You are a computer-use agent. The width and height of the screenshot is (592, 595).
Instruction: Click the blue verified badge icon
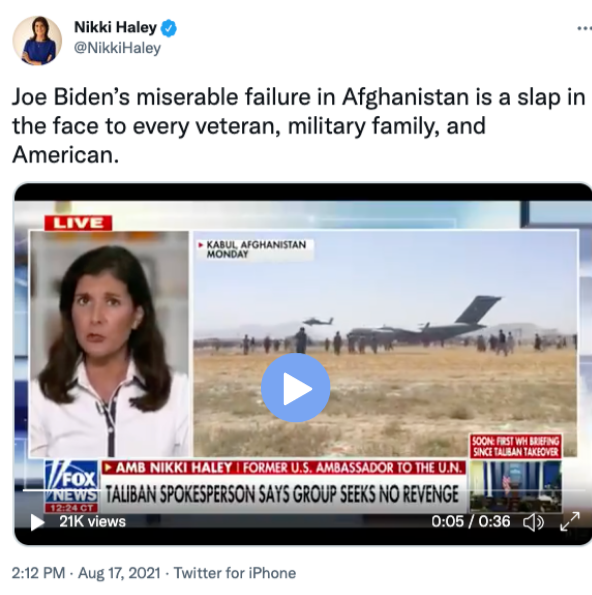coord(169,28)
